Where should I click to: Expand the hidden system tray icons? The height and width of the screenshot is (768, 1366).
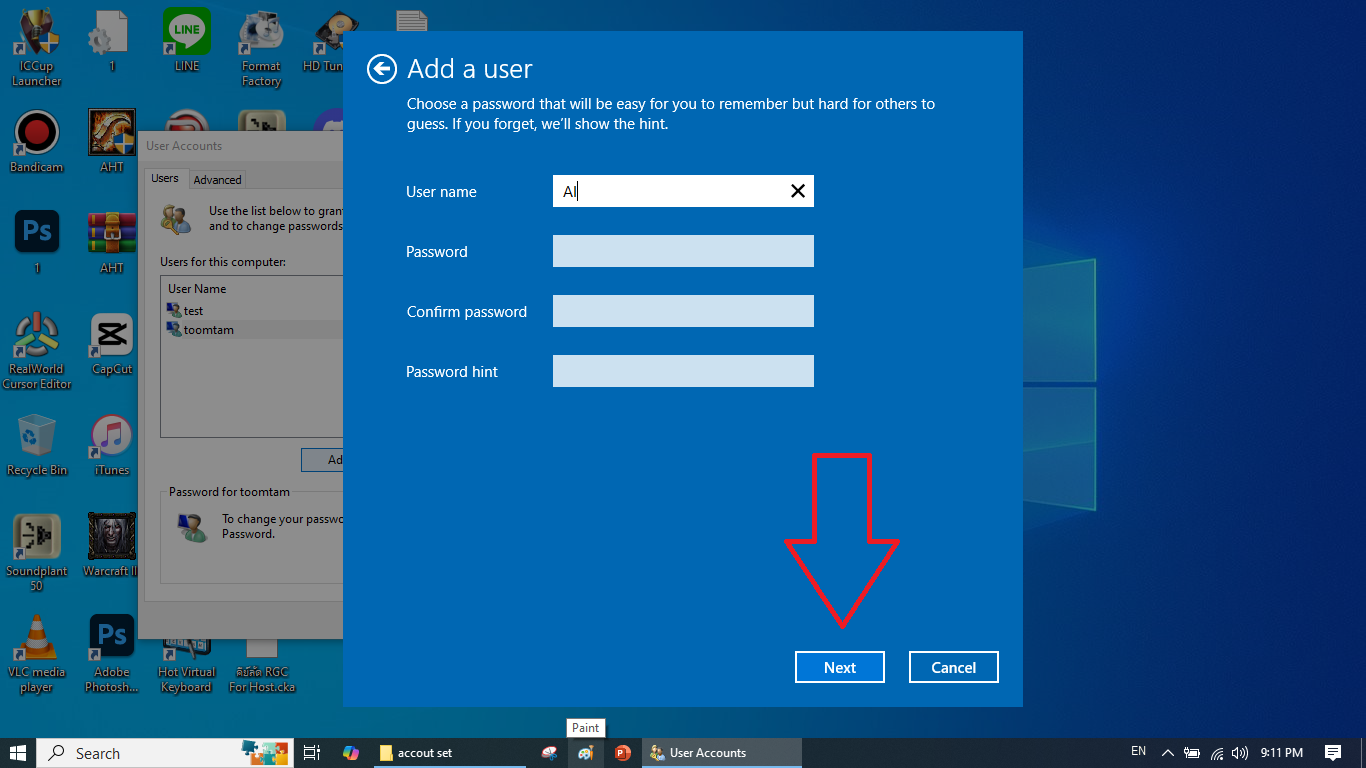click(1167, 753)
